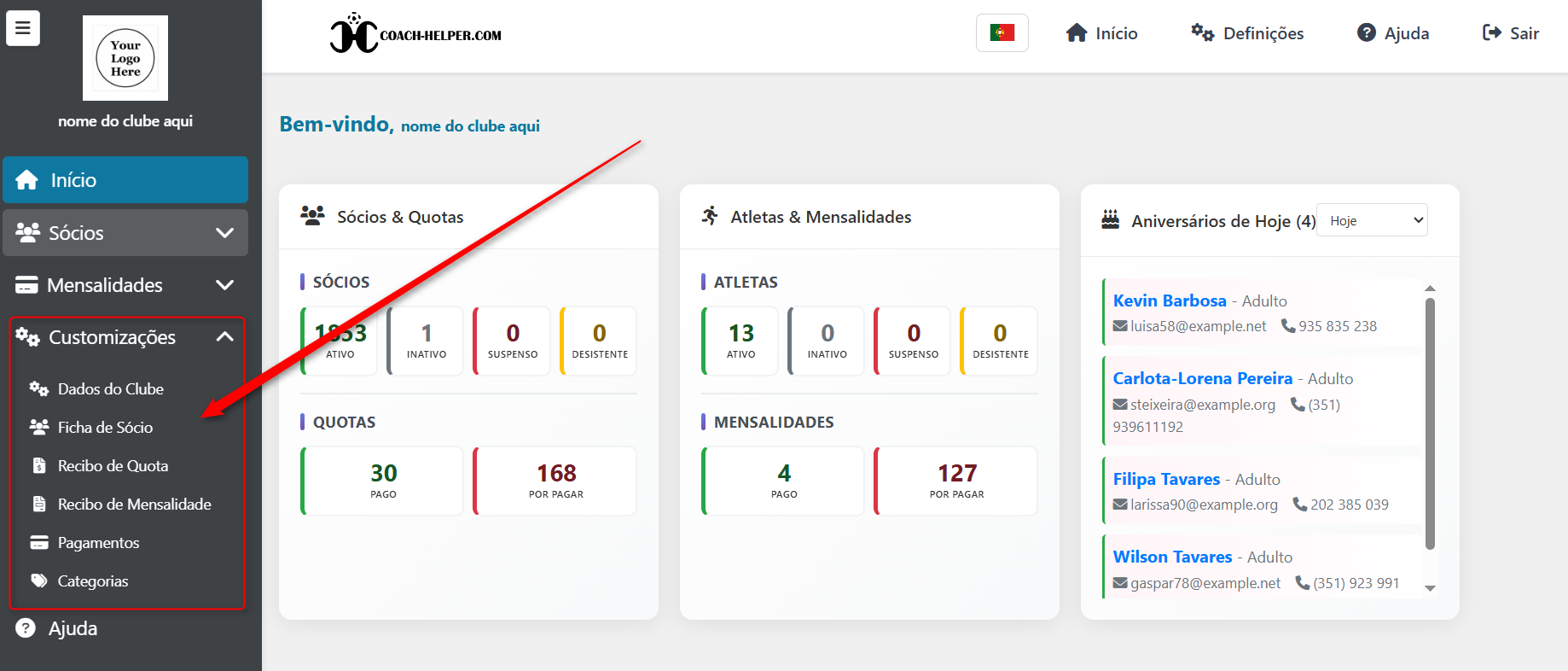
Task: Click the question mark icon in header
Action: tap(1366, 33)
